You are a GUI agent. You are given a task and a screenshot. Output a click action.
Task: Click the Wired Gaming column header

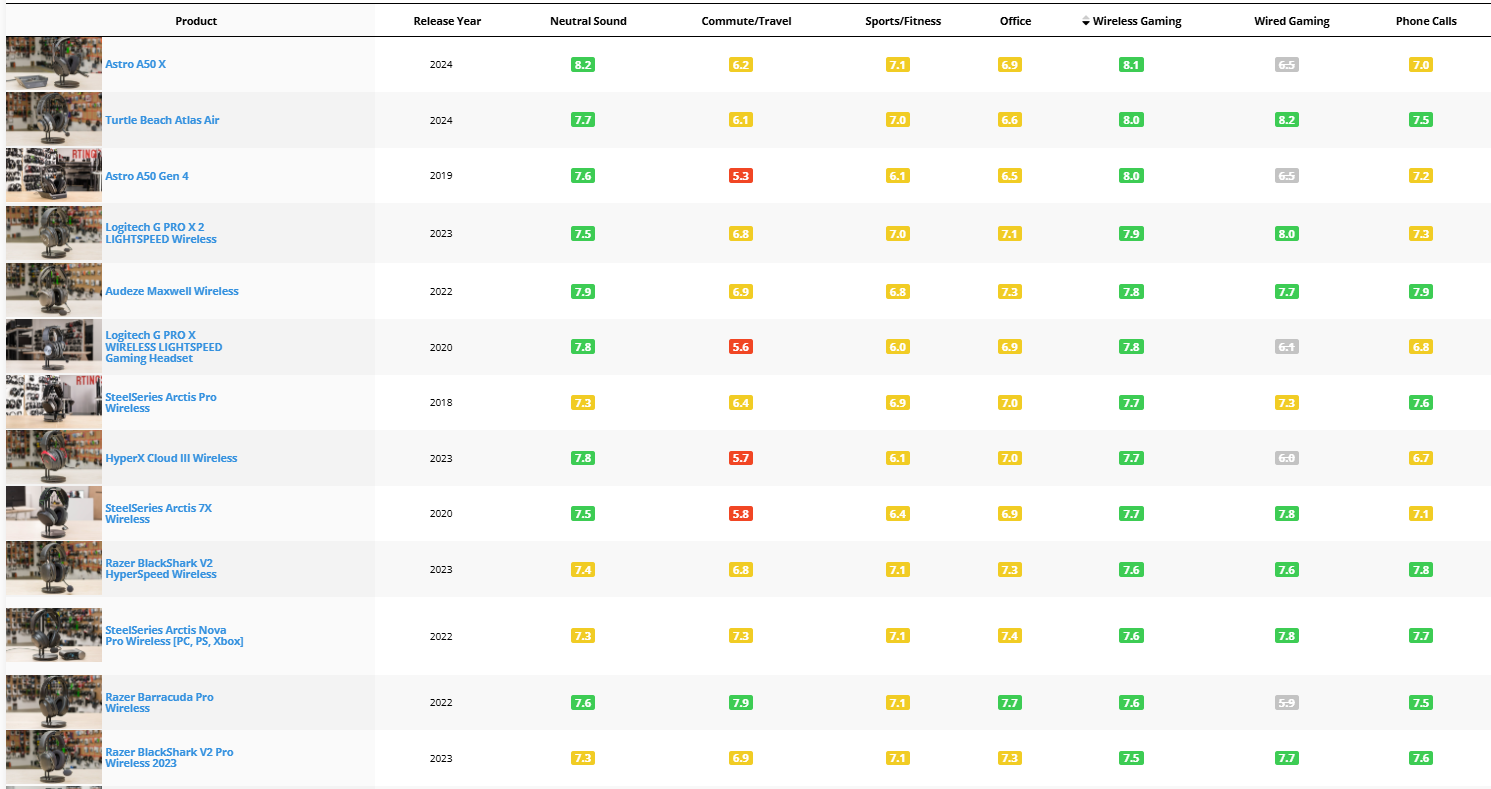click(x=1292, y=21)
